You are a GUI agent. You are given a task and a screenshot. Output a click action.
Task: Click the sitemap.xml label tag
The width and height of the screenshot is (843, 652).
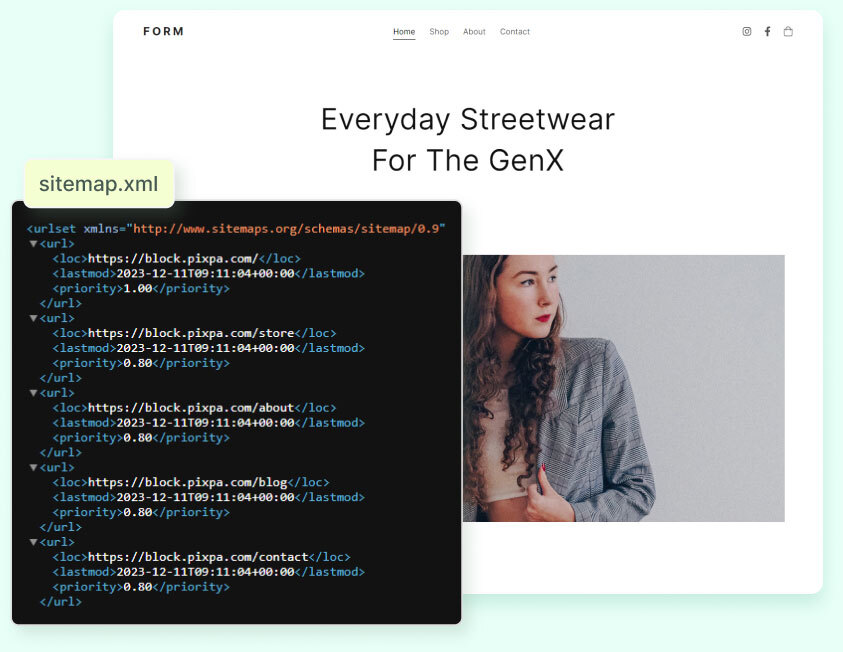[x=99, y=184]
